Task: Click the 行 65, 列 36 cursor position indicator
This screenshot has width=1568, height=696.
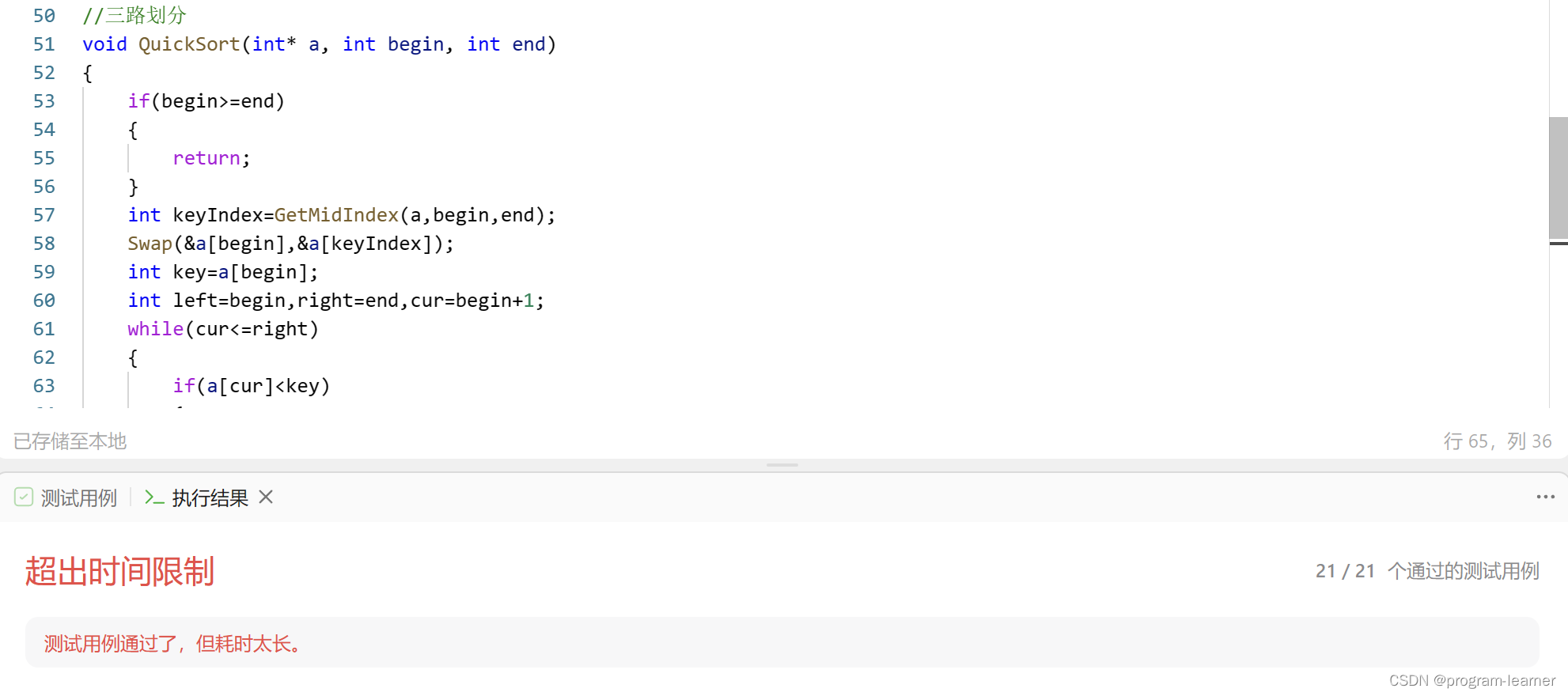Action: click(1497, 441)
